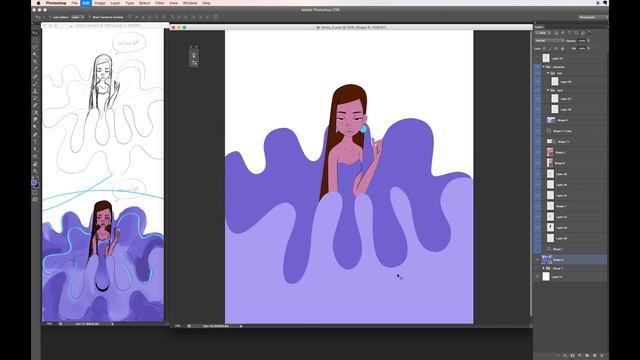Select the Quick Selection tool
Viewport: 640px width, 360px height.
pos(35,55)
